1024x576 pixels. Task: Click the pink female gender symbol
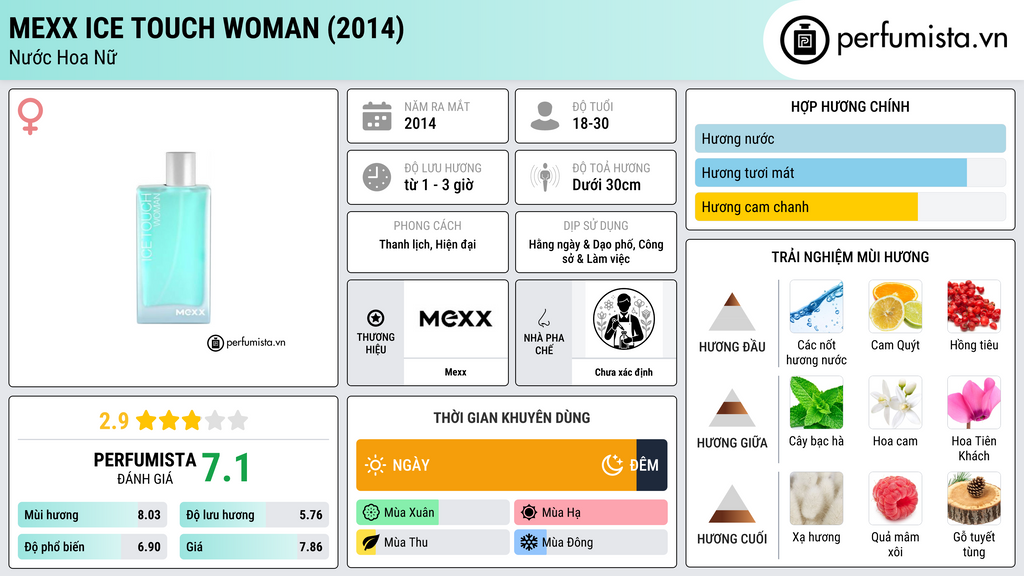tap(30, 116)
